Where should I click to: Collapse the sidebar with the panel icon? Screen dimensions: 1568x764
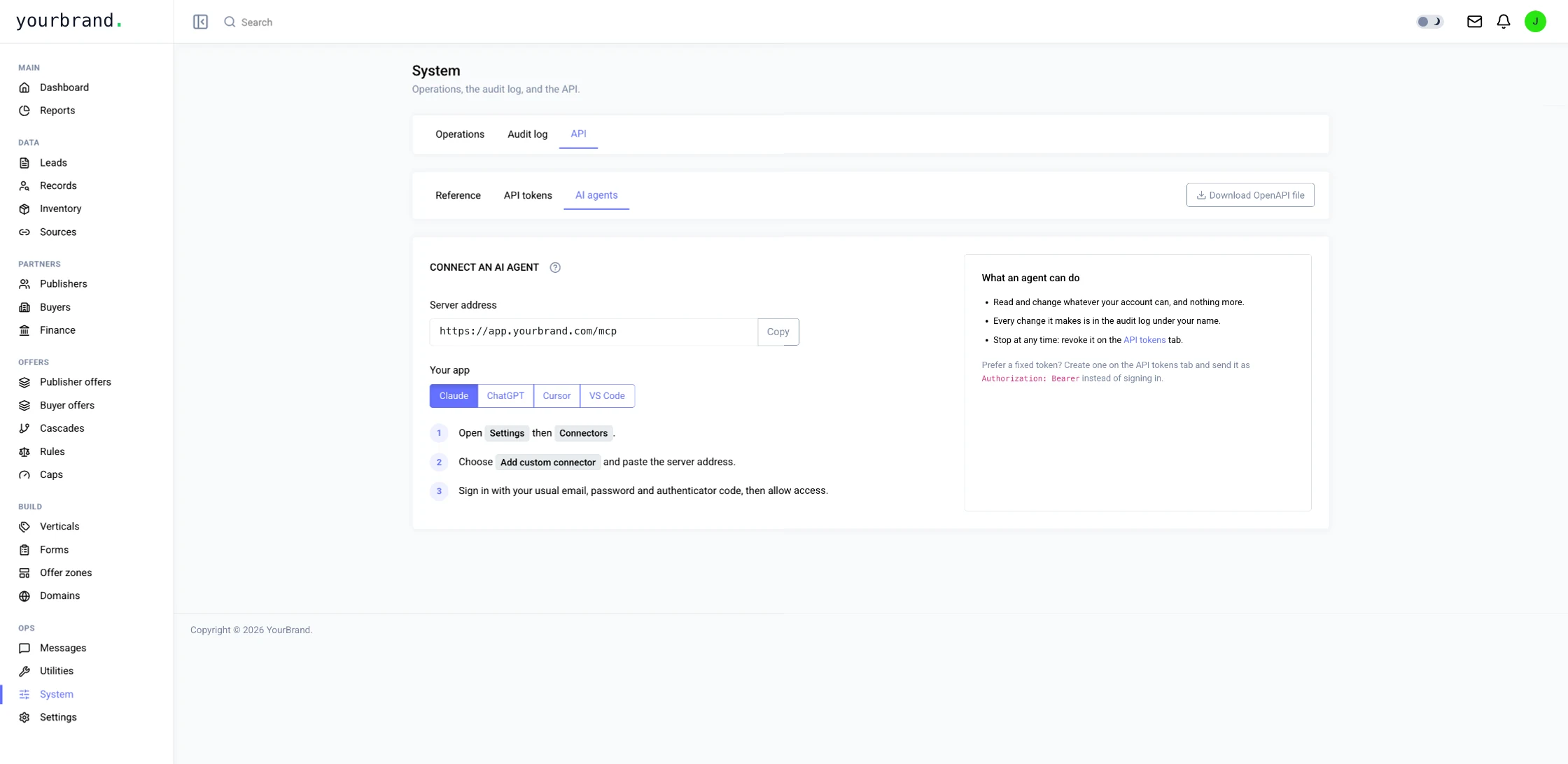point(200,22)
